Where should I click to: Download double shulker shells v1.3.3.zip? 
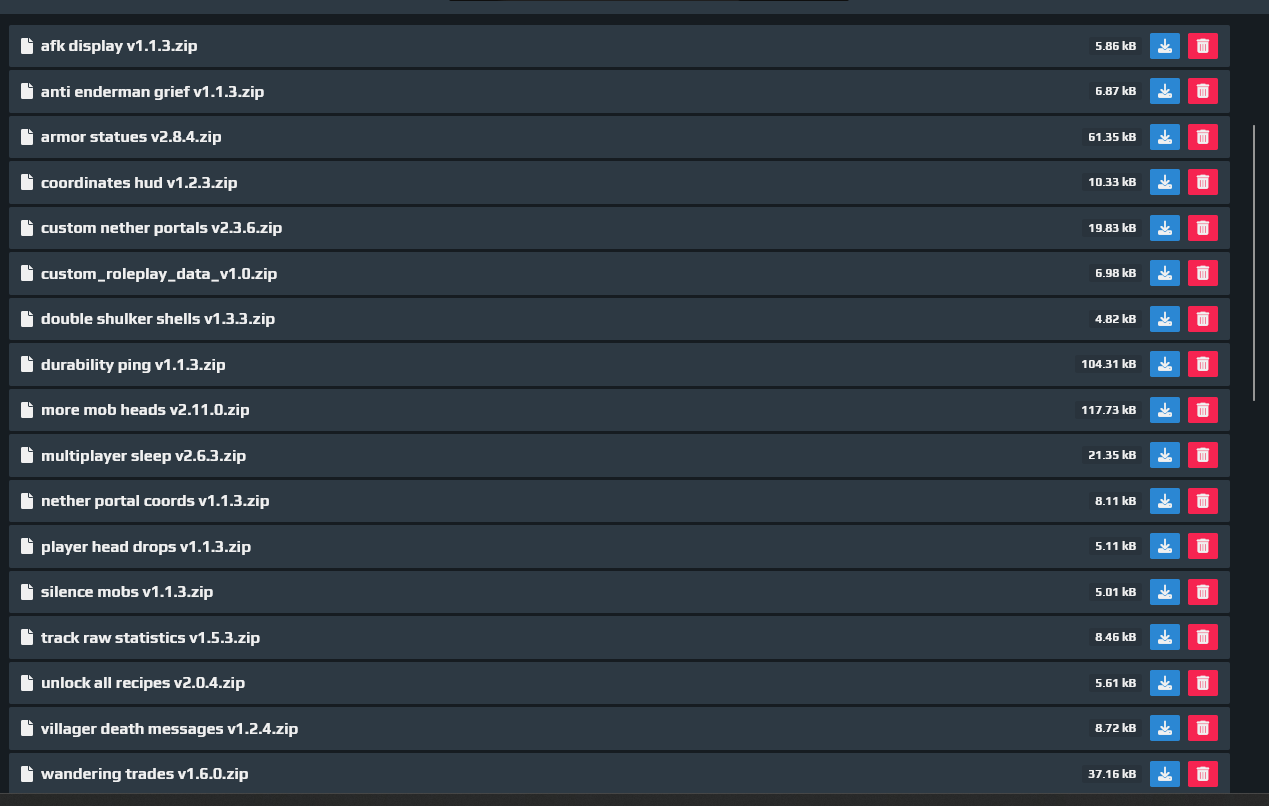click(1164, 319)
